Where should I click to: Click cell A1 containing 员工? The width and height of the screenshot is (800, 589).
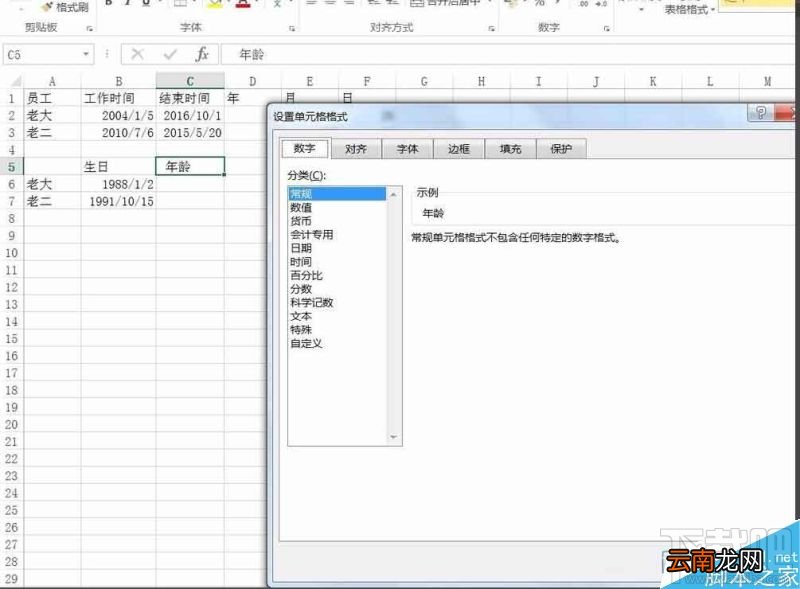click(x=52, y=98)
